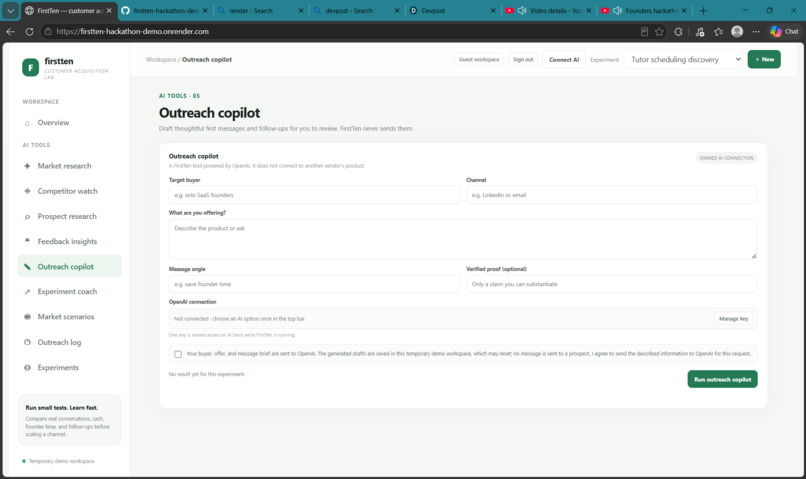Image resolution: width=806 pixels, height=479 pixels.
Task: Click the Connect AI button
Action: click(x=564, y=60)
